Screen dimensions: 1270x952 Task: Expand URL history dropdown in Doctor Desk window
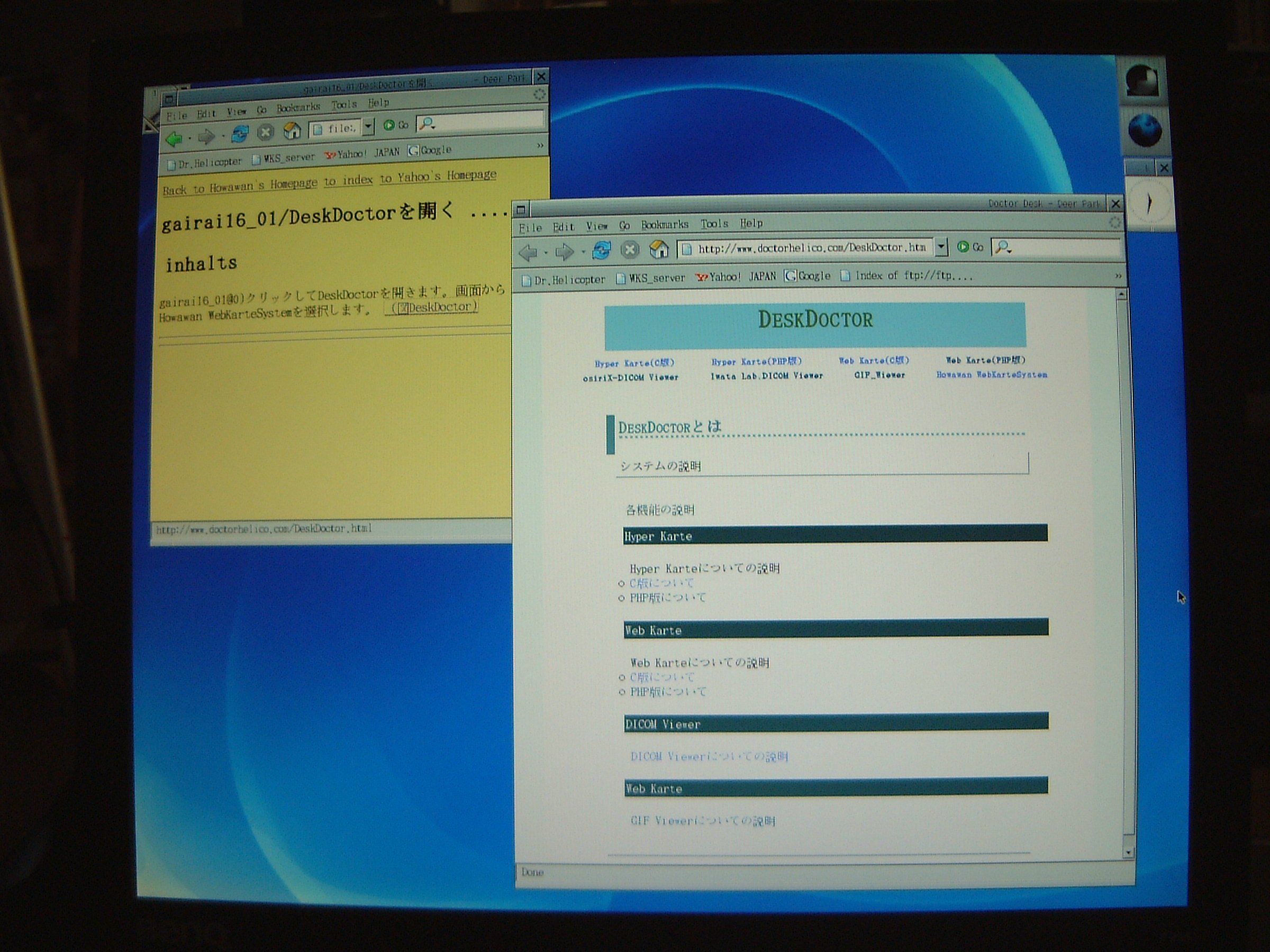(940, 247)
